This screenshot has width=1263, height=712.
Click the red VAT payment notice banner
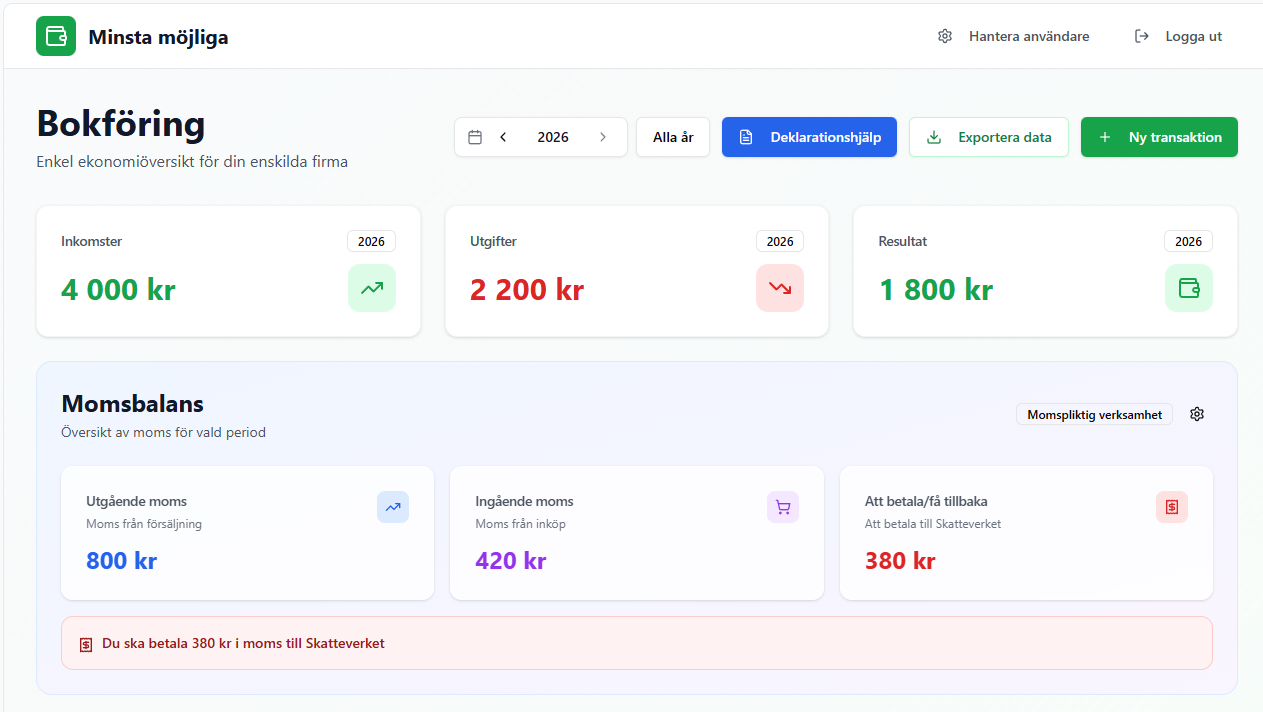tap(636, 643)
